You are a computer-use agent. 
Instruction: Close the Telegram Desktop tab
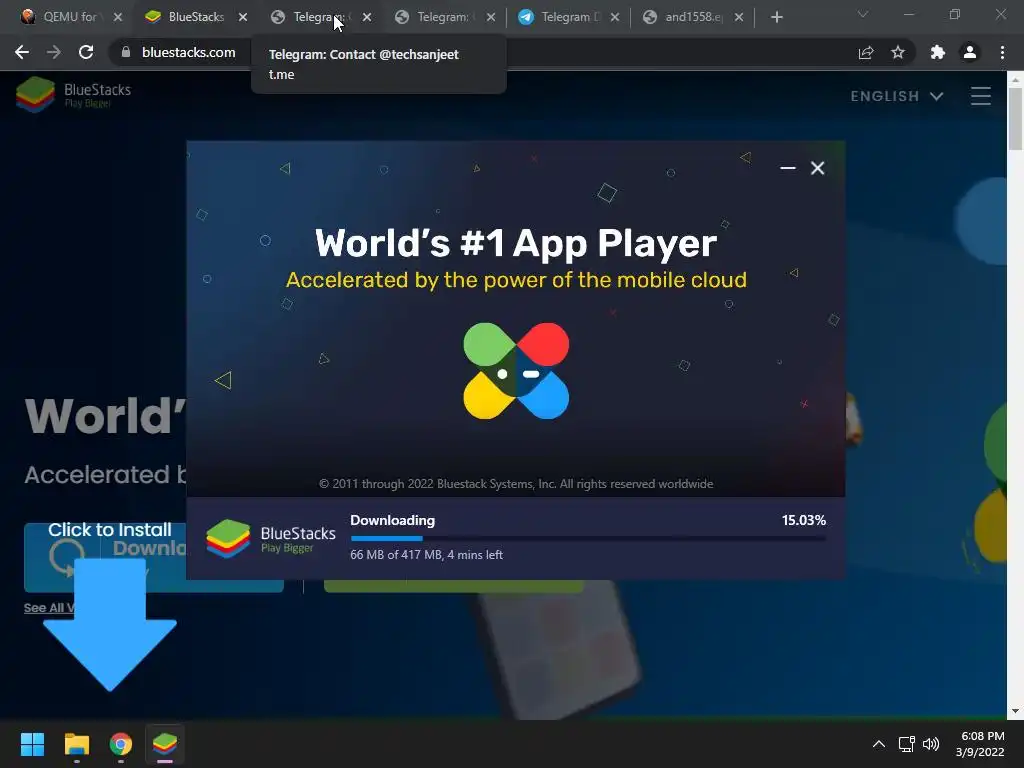pyautogui.click(x=615, y=18)
